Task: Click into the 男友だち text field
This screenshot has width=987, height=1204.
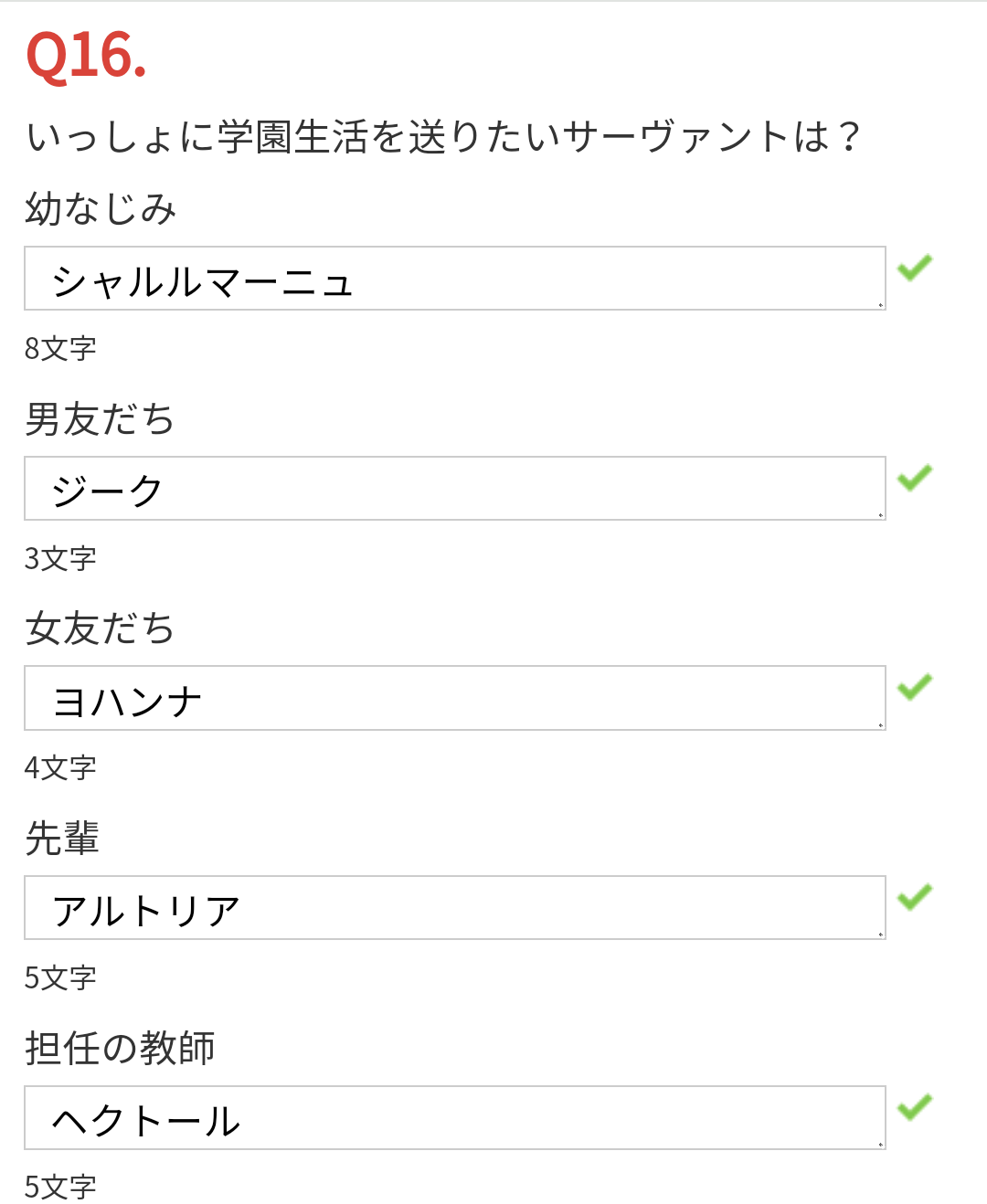Action: [x=454, y=489]
